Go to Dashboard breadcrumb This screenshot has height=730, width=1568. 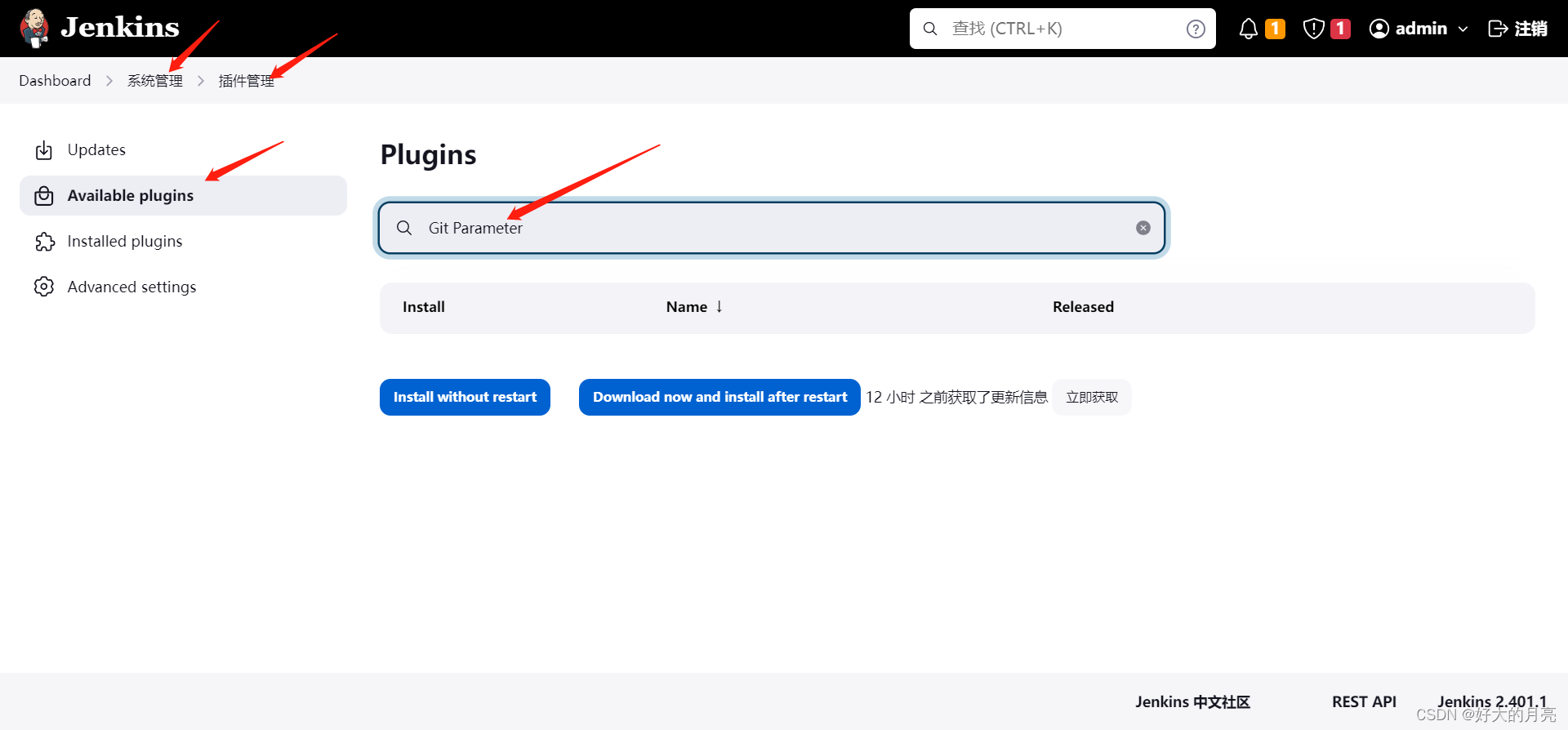click(55, 80)
